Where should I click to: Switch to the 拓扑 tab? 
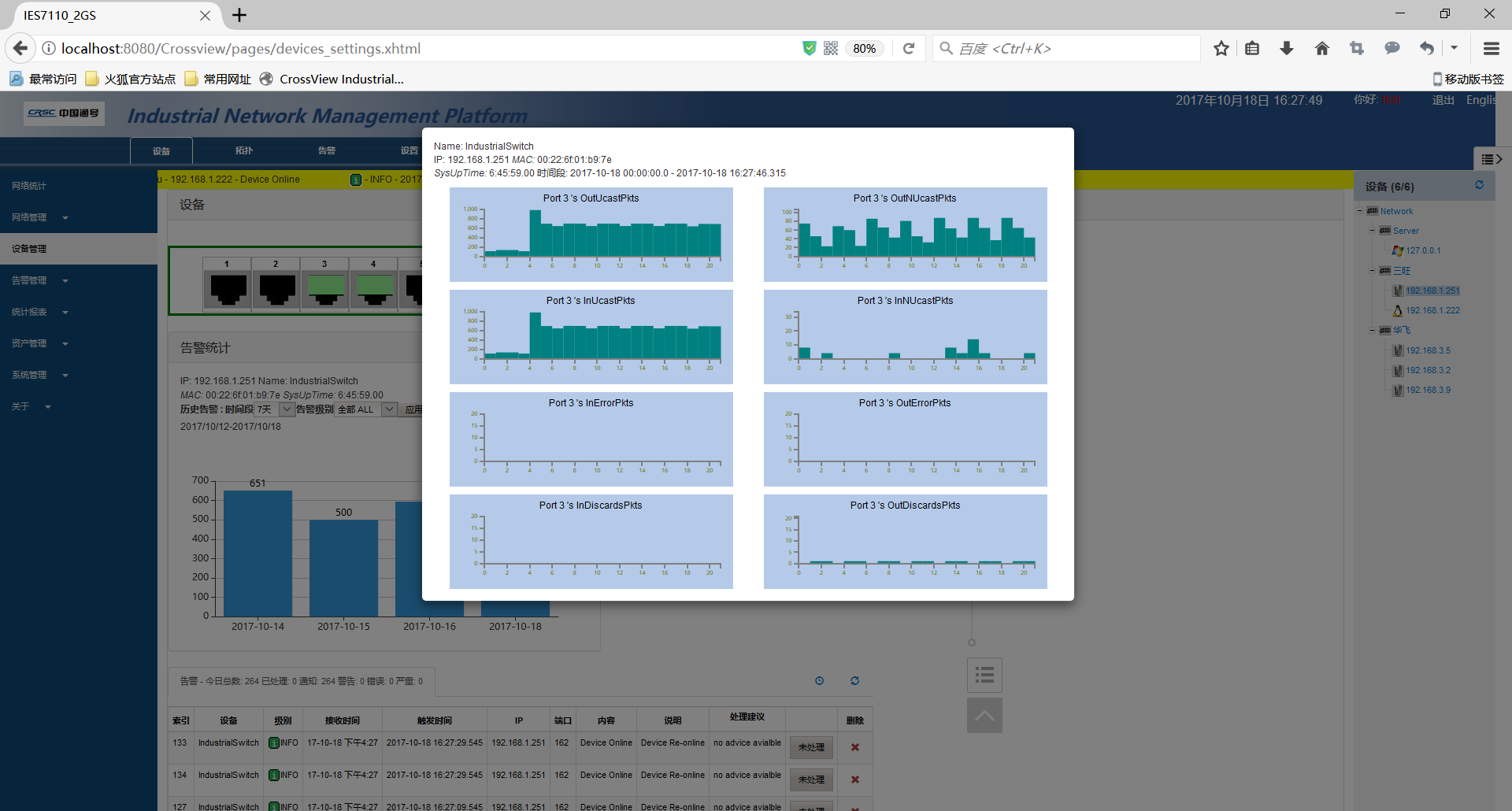(244, 150)
